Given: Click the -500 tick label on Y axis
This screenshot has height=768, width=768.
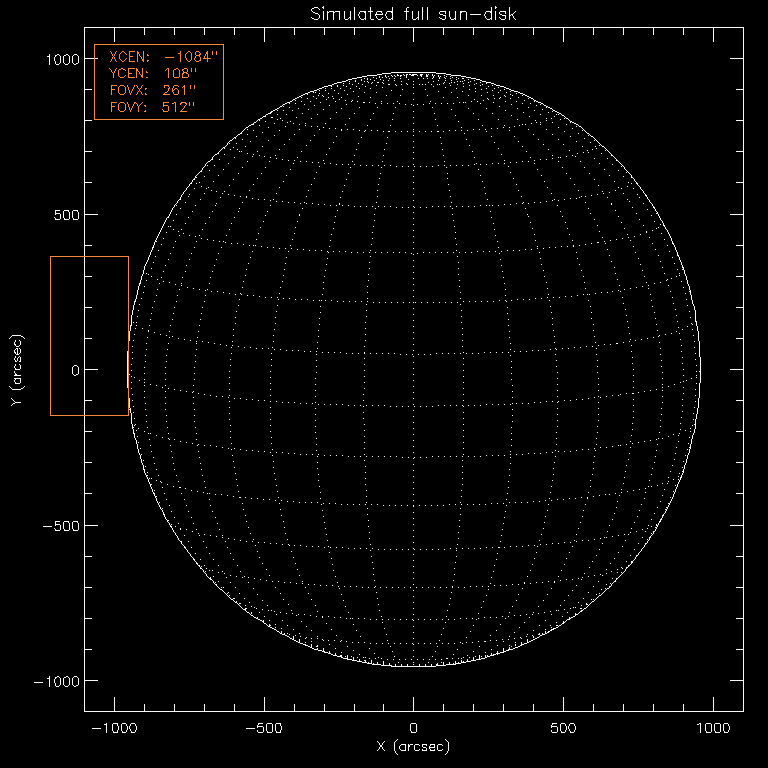Looking at the screenshot, I should pos(60,526).
